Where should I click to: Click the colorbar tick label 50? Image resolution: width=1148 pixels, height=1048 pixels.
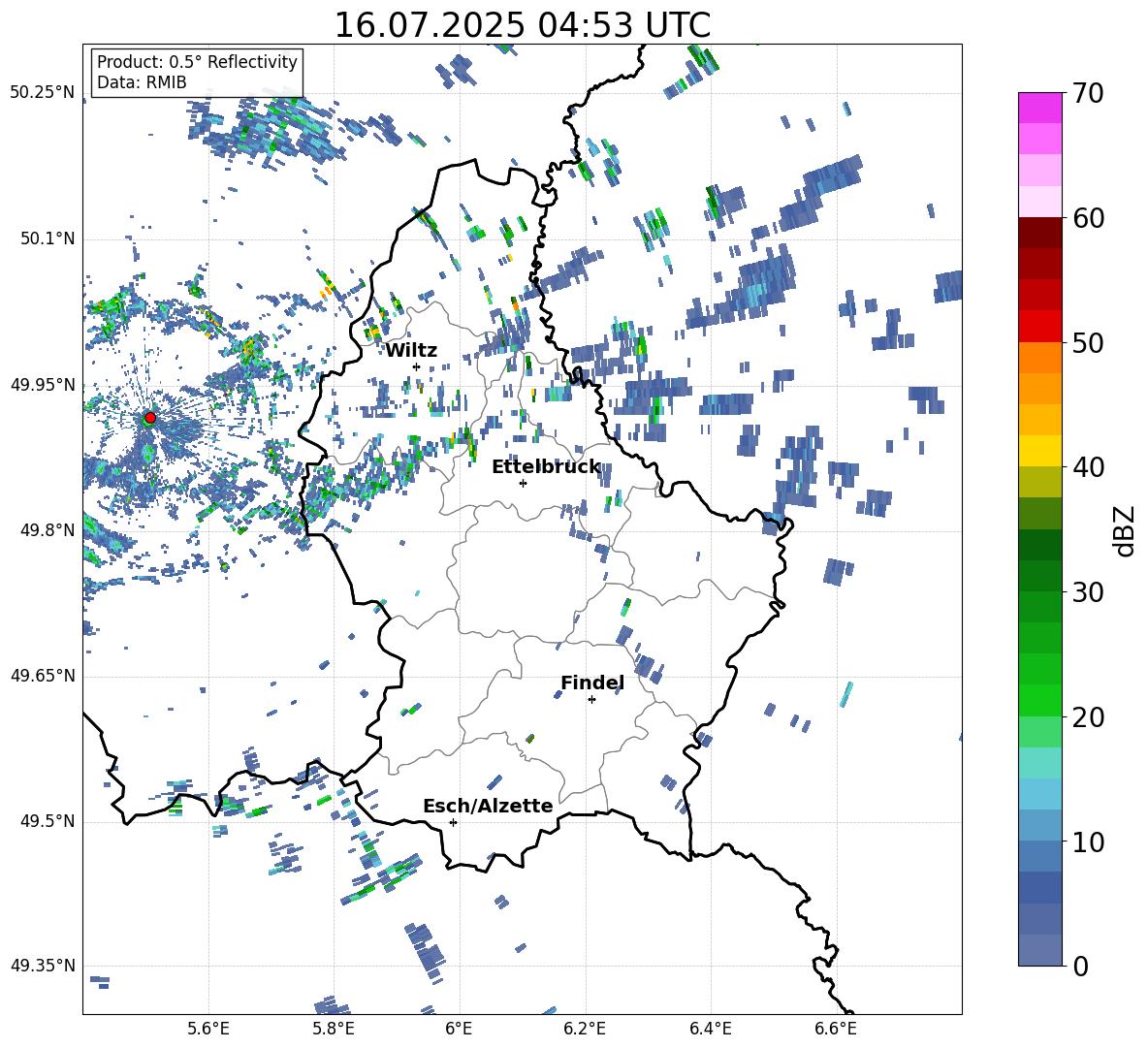1088,343
